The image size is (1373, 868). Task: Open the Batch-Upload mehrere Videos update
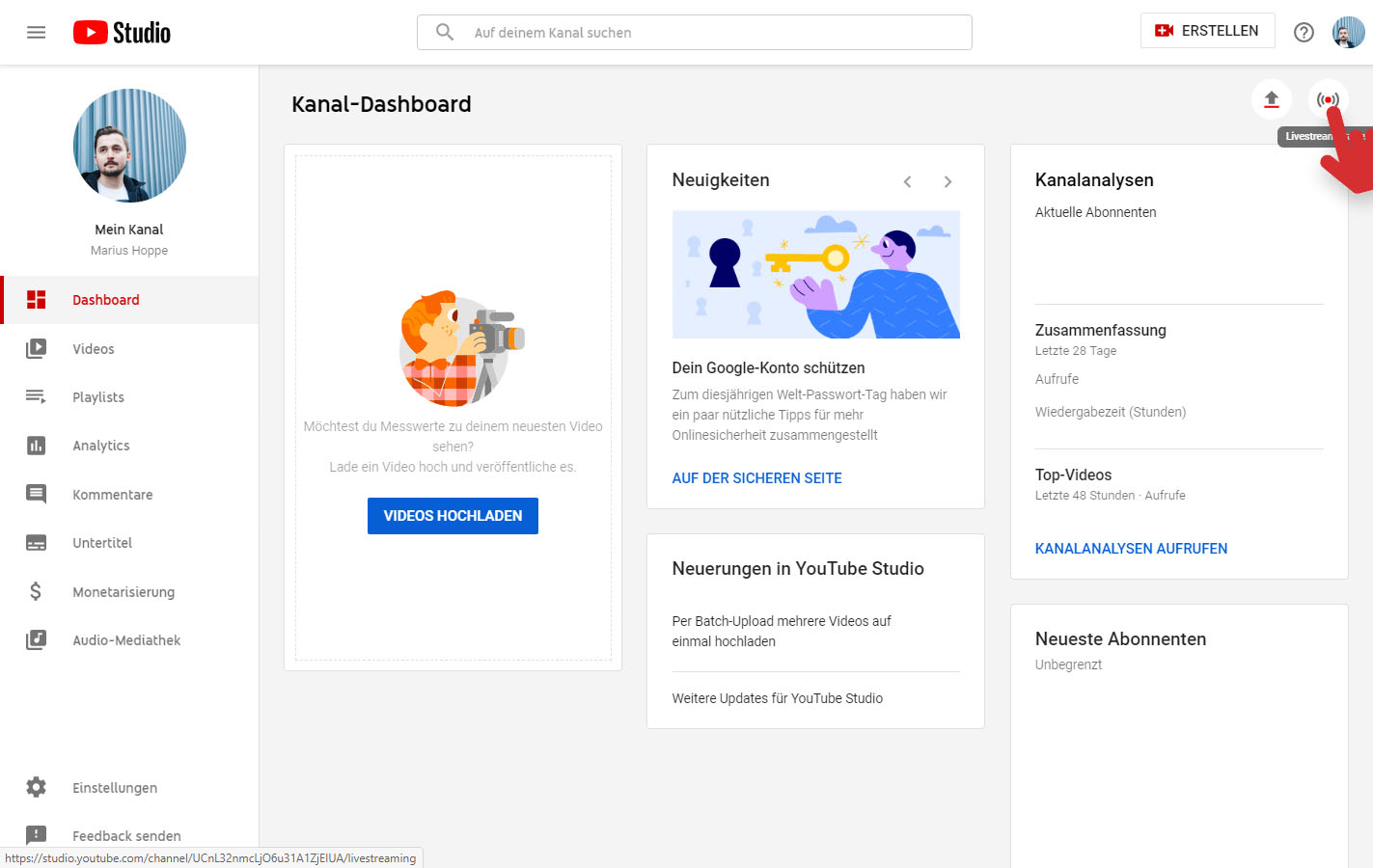(782, 631)
